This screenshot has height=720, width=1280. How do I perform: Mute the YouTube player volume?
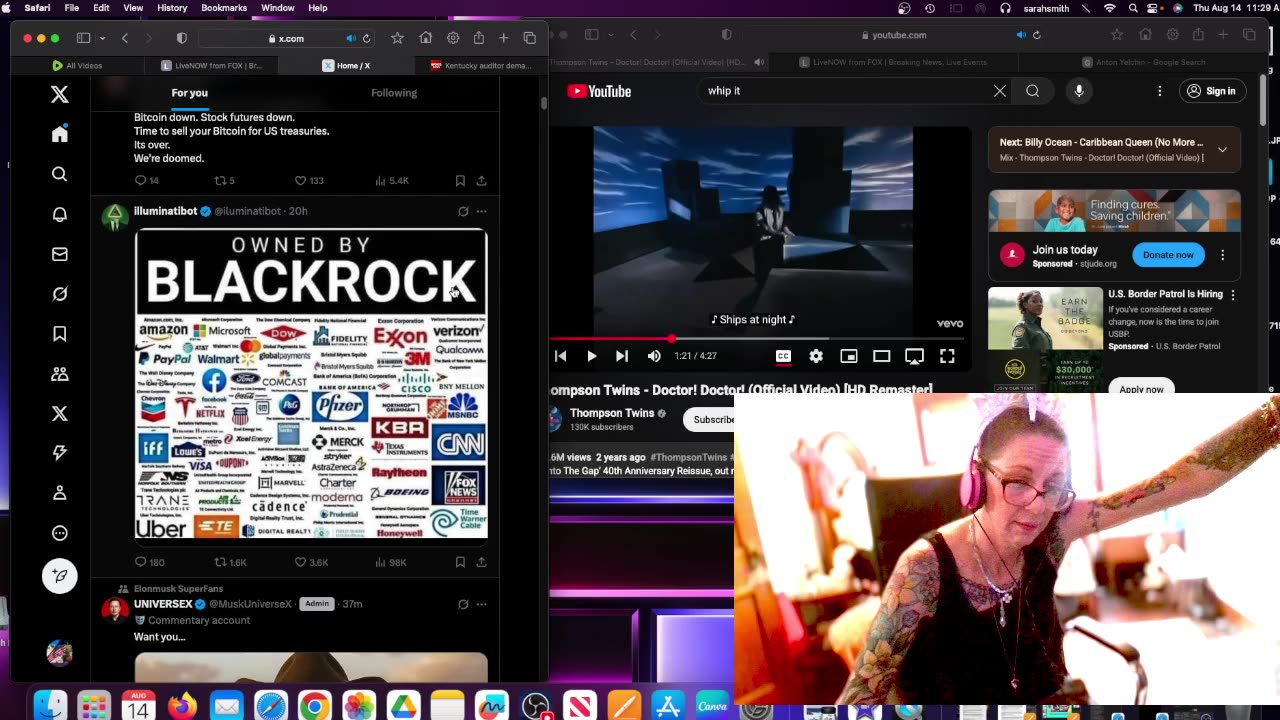coord(654,356)
